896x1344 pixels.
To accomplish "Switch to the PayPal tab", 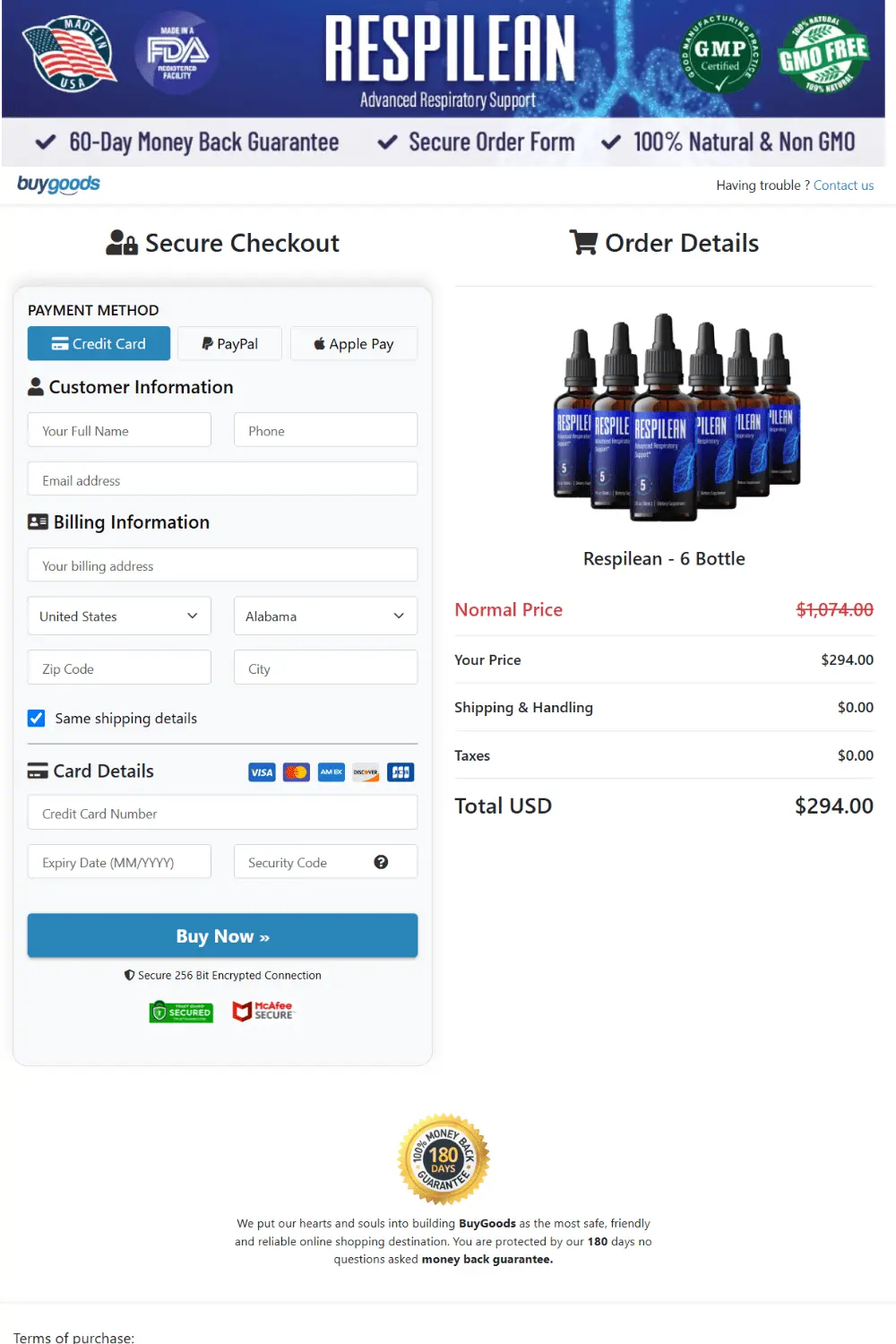I will pyautogui.click(x=229, y=343).
